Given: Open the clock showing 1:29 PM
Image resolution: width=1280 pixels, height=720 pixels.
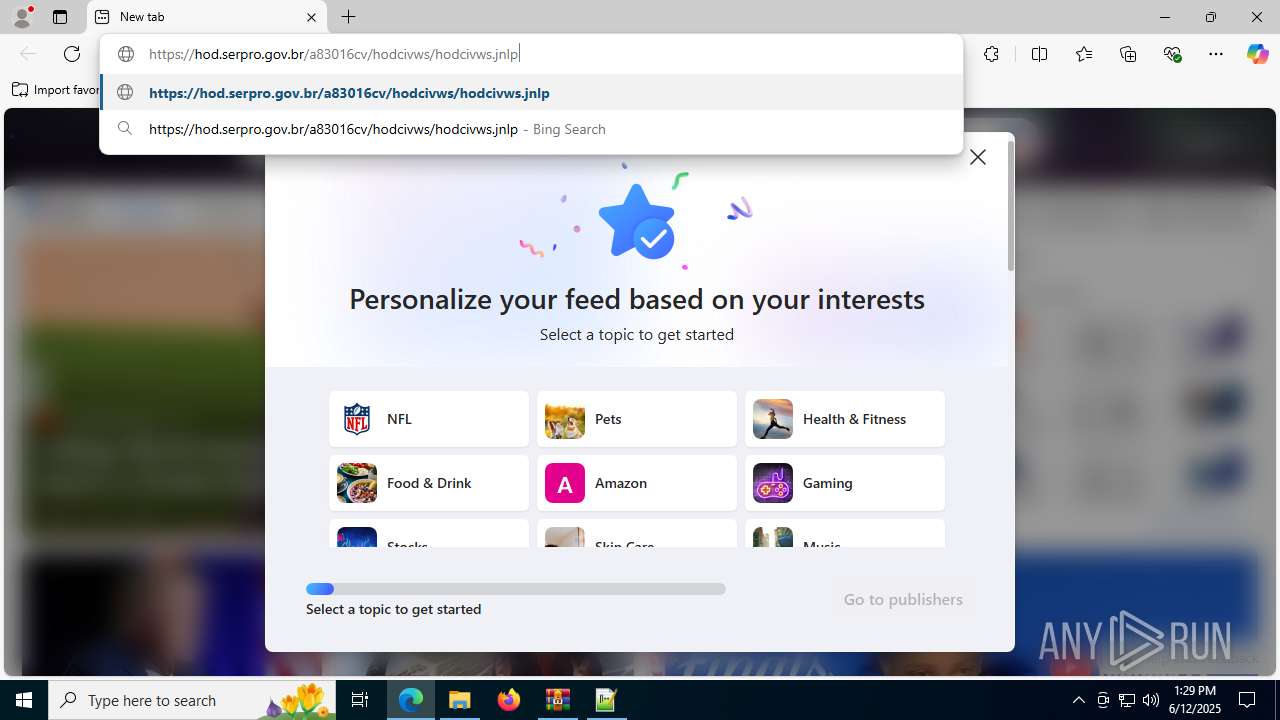Looking at the screenshot, I should 1196,700.
